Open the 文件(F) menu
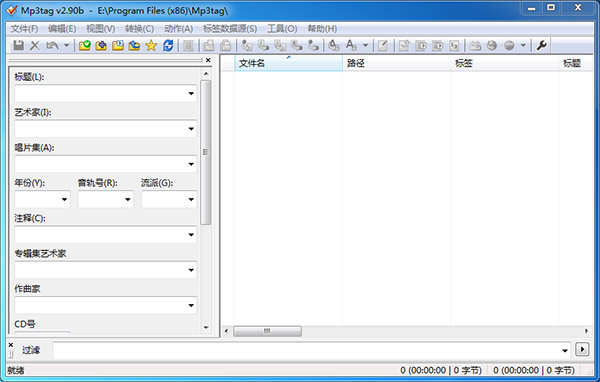Screen dimensions: 600x382 tap(24, 29)
